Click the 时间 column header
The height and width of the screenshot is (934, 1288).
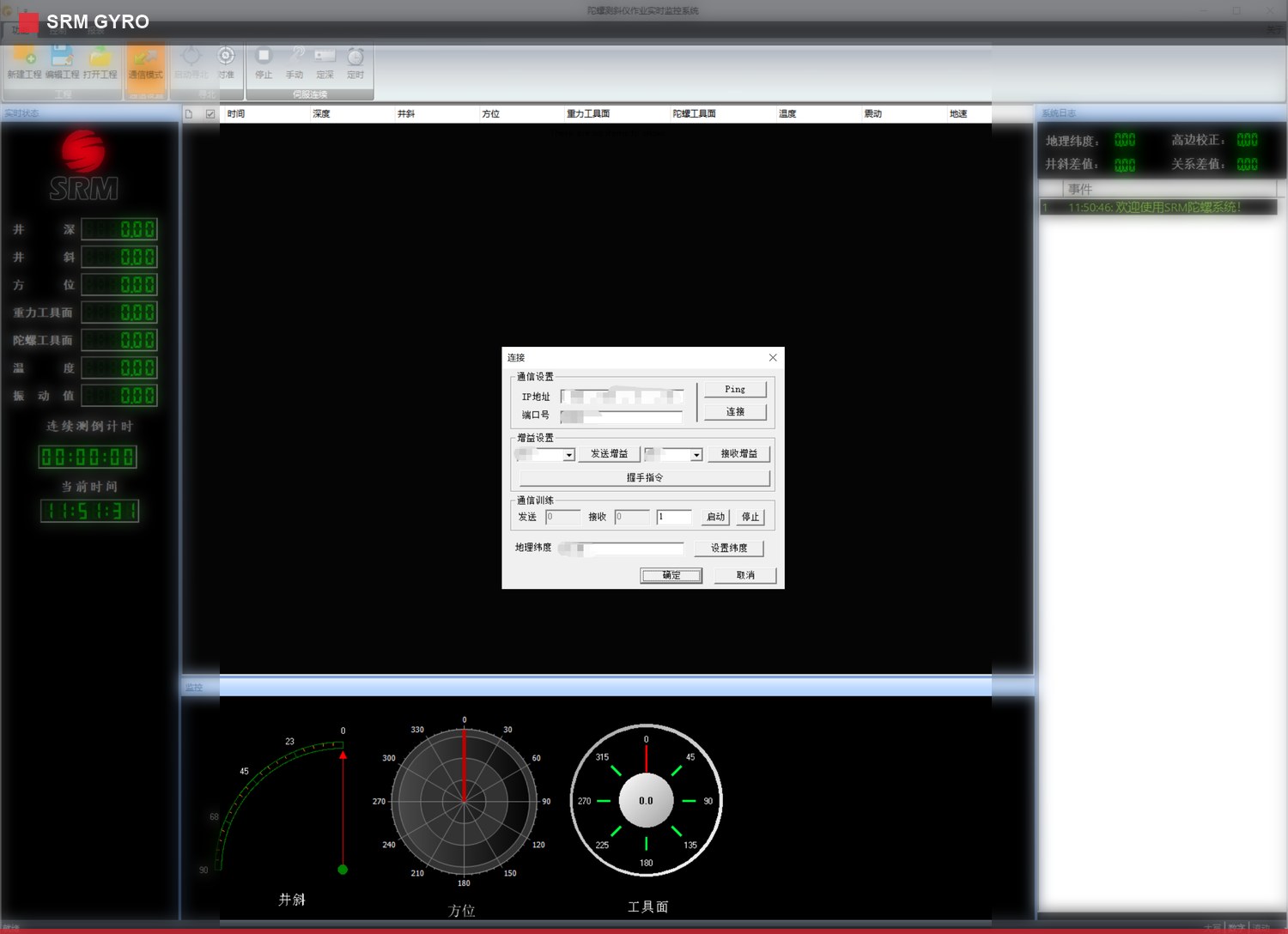coord(265,113)
